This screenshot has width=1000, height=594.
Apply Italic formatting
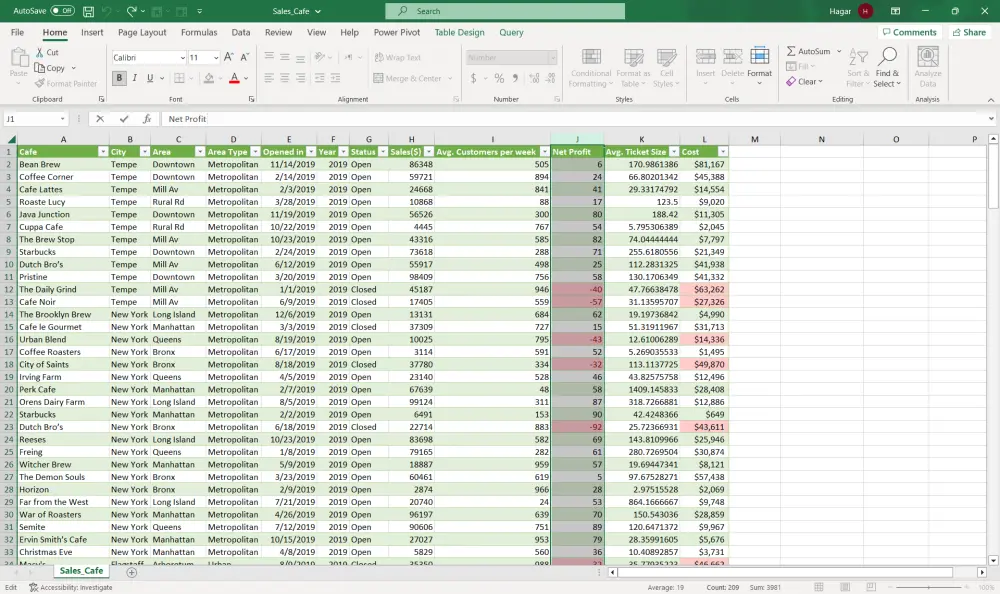coord(135,78)
